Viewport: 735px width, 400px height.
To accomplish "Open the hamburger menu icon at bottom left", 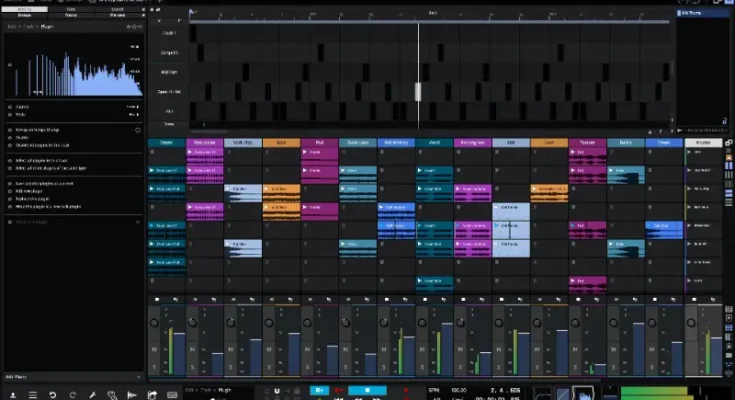I will click(x=32, y=394).
